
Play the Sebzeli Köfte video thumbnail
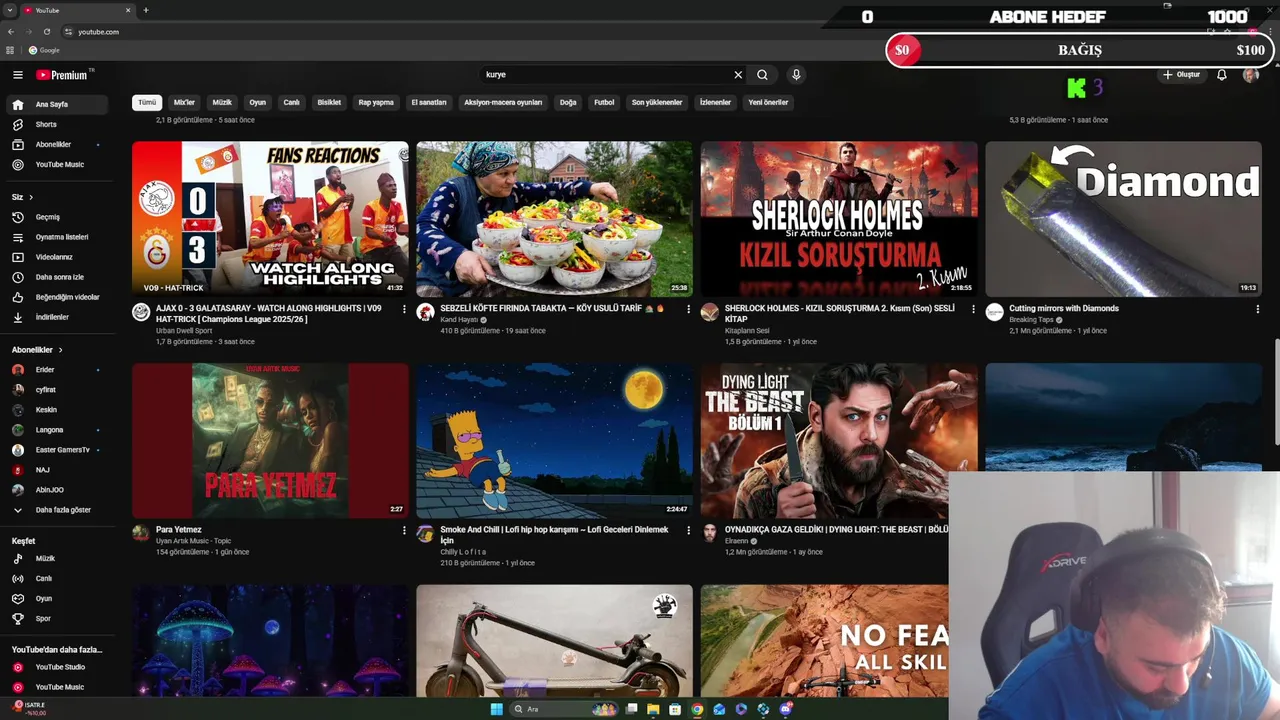554,219
